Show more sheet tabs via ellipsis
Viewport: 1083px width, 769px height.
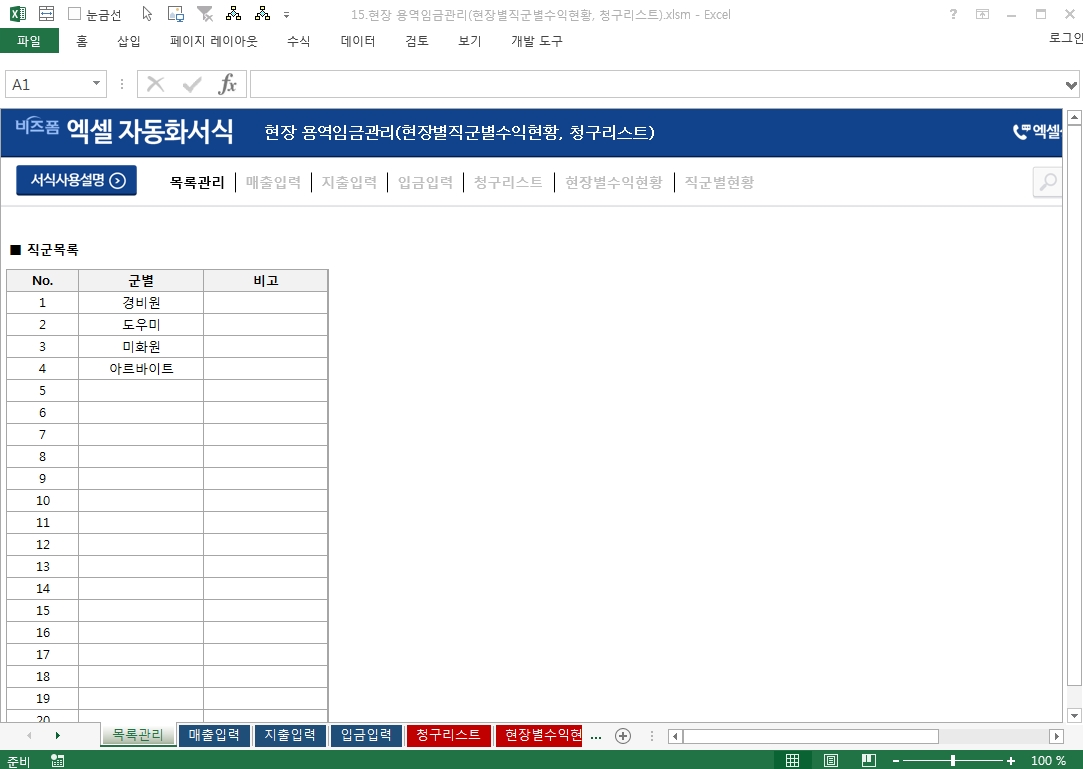coord(596,737)
